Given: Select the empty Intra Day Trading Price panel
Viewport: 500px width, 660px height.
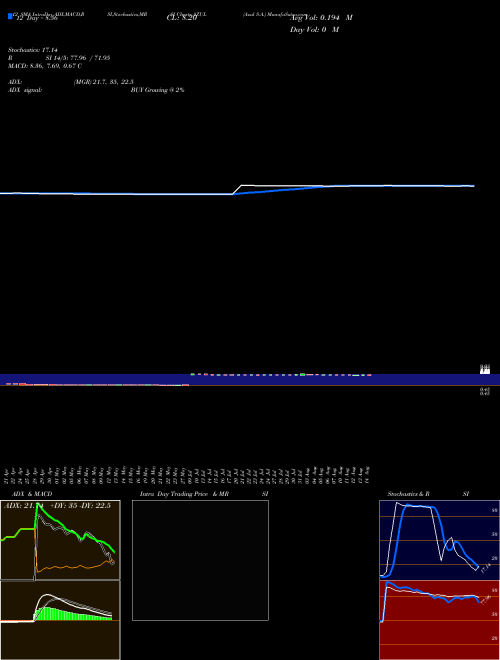Looking at the screenshot, I should click(x=200, y=560).
